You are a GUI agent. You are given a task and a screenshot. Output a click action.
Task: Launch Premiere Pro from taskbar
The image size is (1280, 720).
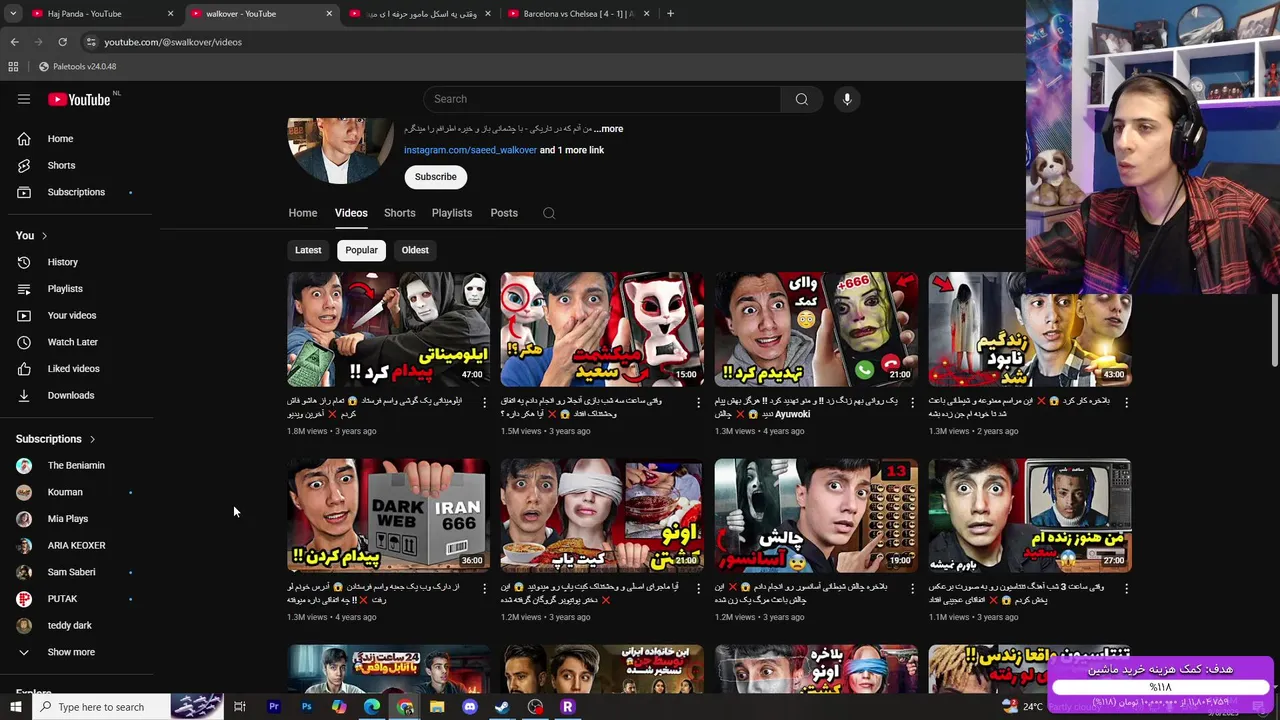pyautogui.click(x=273, y=707)
